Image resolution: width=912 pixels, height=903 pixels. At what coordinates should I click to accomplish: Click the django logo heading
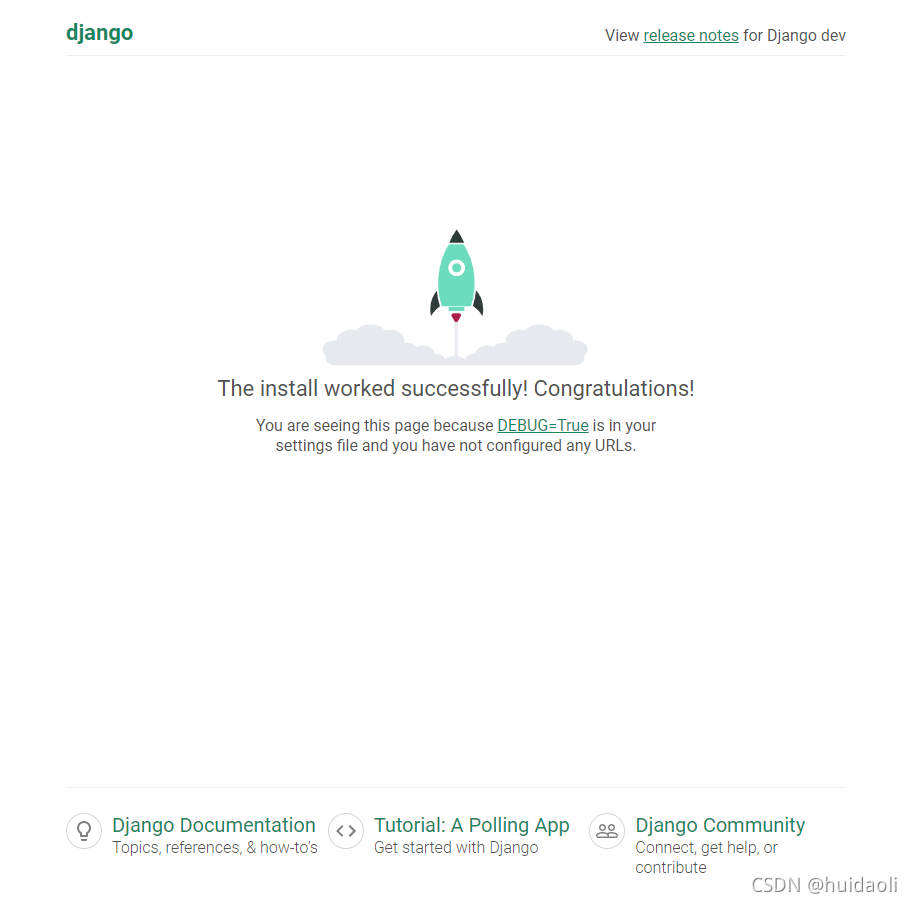tap(99, 33)
